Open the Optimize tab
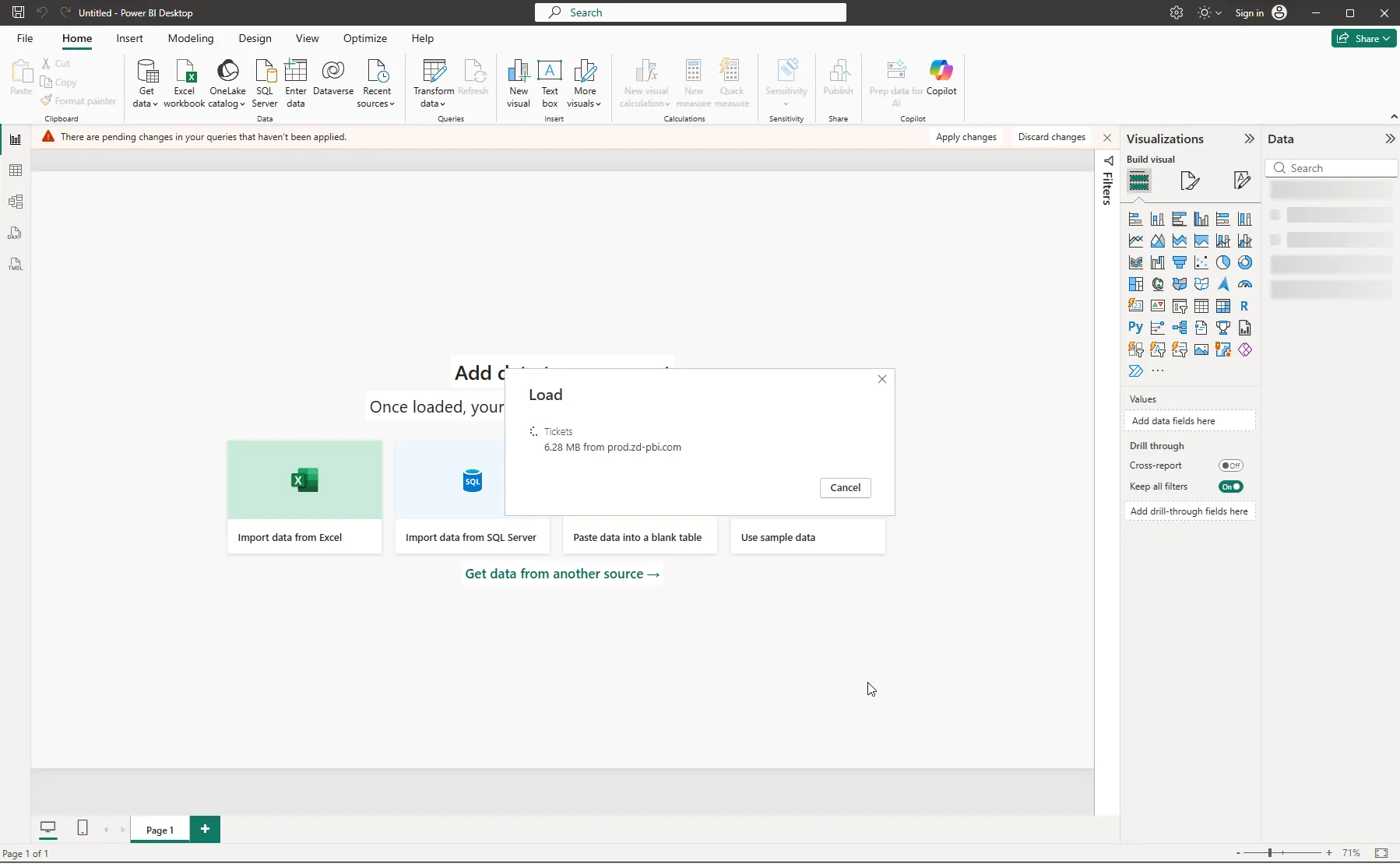This screenshot has width=1400, height=864. (x=365, y=38)
